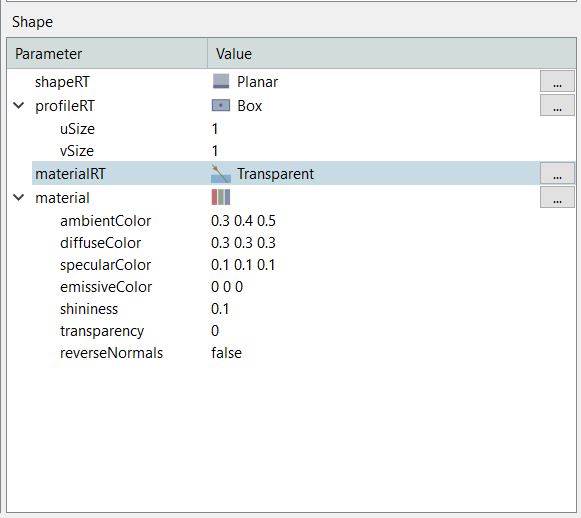
Task: Collapse the profileRT tree node
Action: point(19,106)
